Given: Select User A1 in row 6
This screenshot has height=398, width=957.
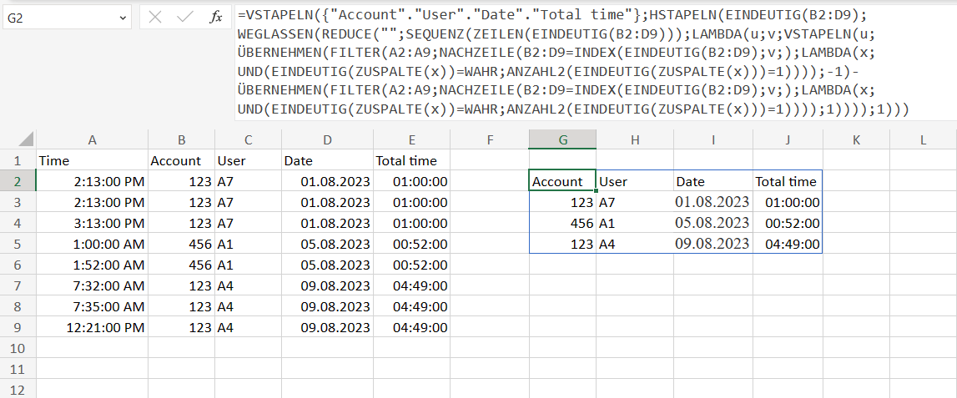Looking at the screenshot, I should [248, 265].
